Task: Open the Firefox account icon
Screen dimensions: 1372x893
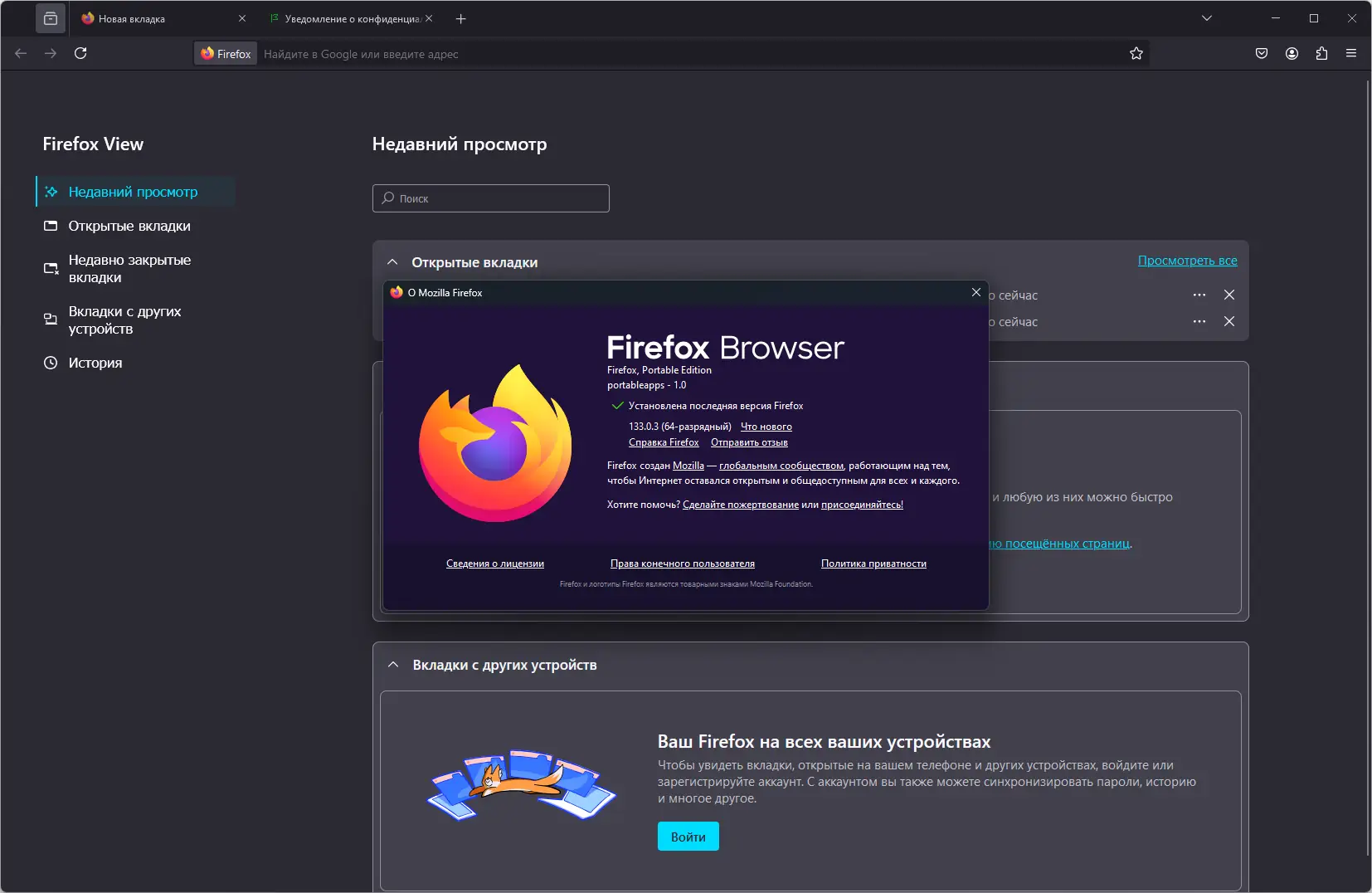Action: 1292,54
